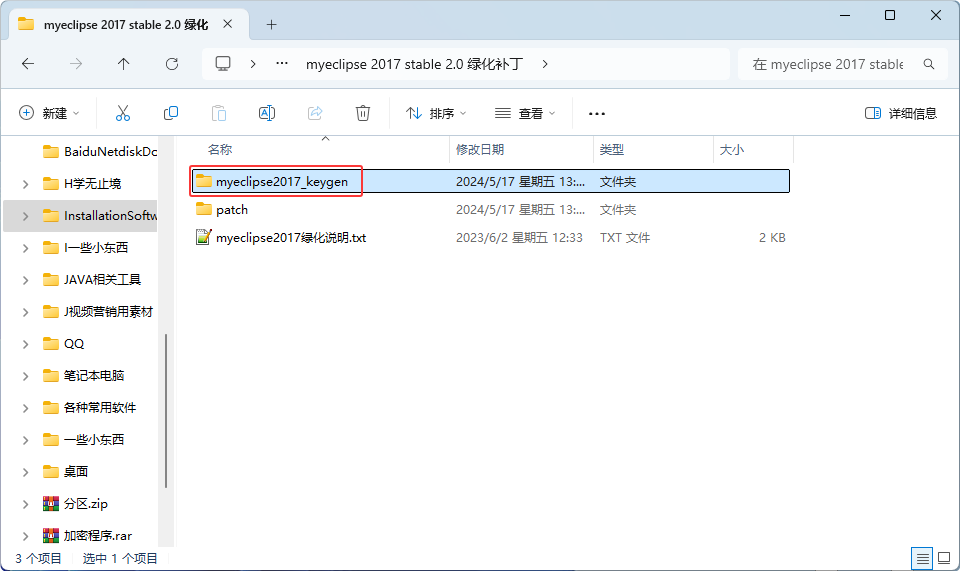Screen dimensions: 960x571
Task: Click the 加密程序.rar archive icon
Action: 51,536
